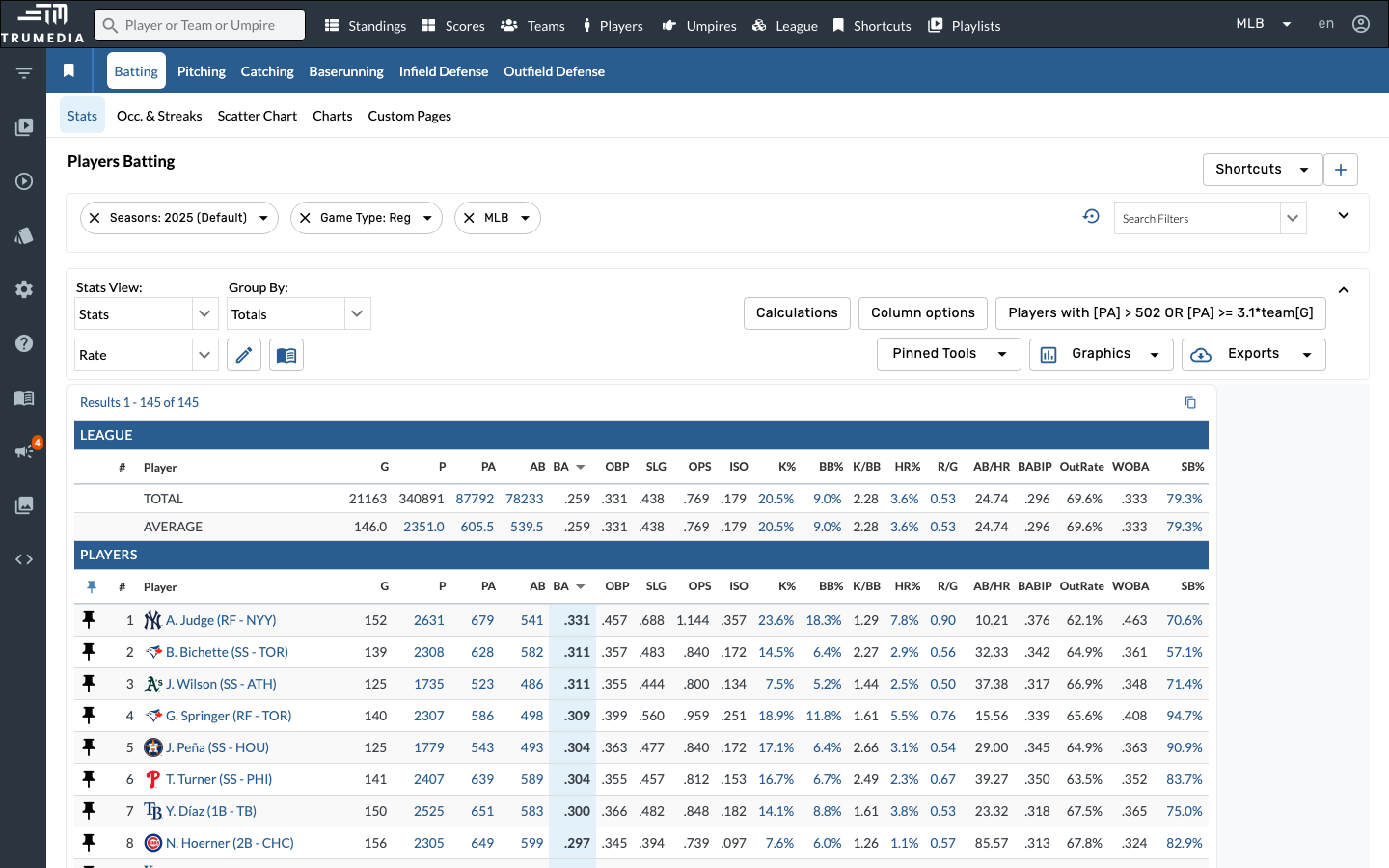Screen dimensions: 1389x868
Task: Click the pin column header icon
Action: click(92, 586)
